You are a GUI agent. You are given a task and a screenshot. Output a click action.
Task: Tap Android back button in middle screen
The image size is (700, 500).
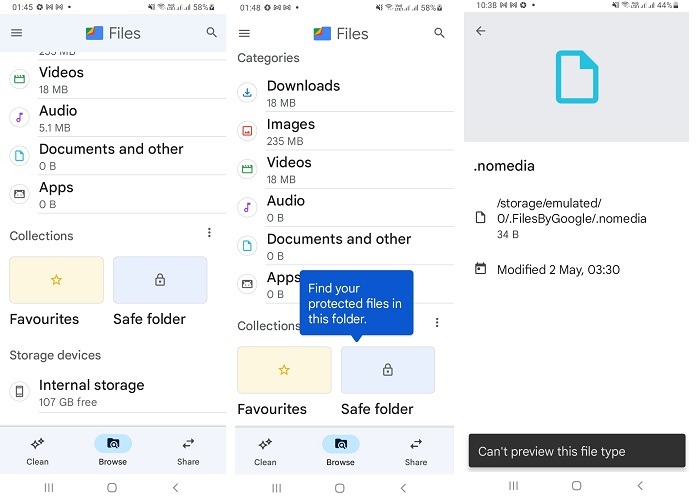click(x=403, y=488)
